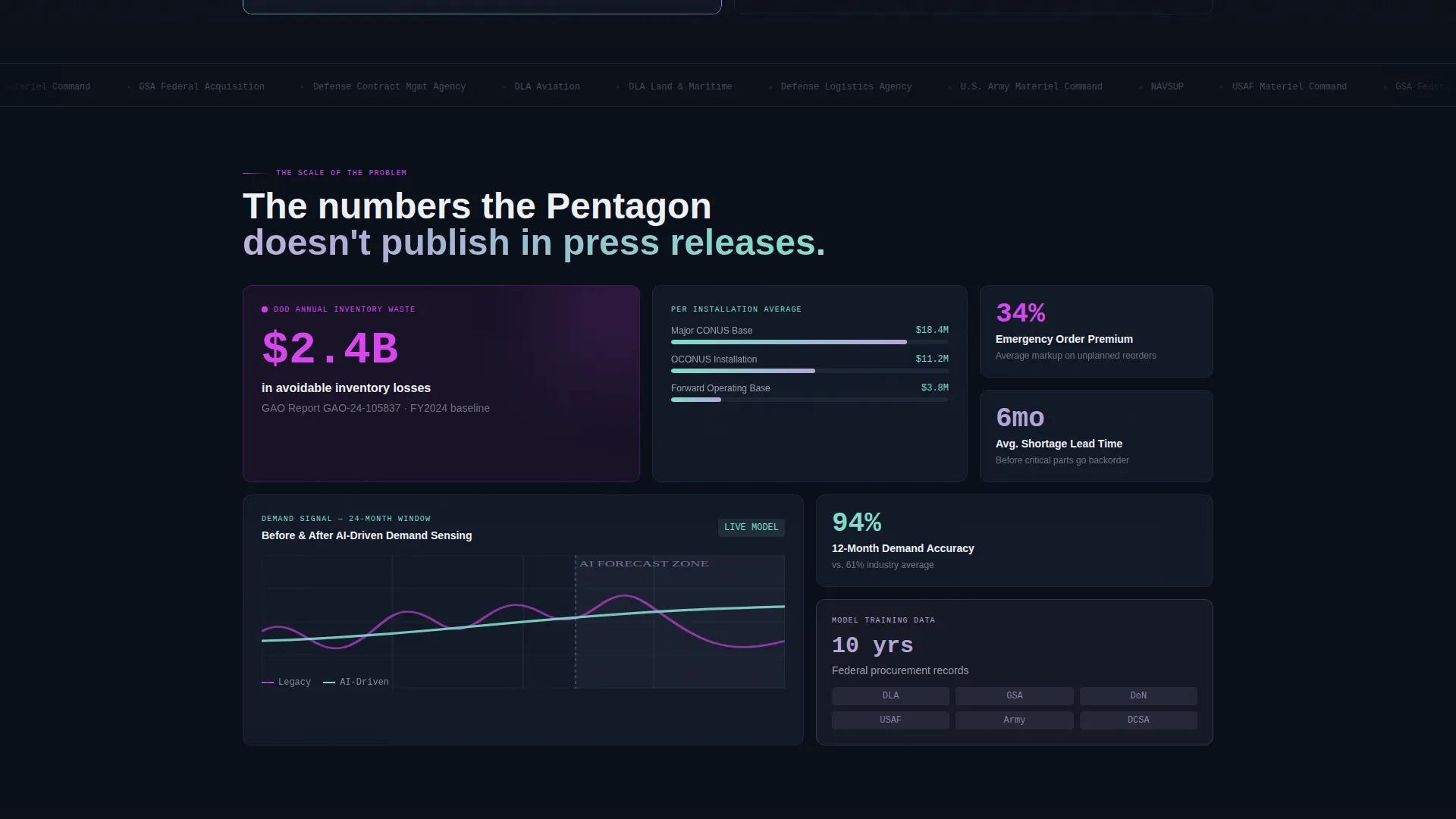Click the OCONUS Installation progress bar
Image resolution: width=1456 pixels, height=819 pixels.
[x=810, y=371]
